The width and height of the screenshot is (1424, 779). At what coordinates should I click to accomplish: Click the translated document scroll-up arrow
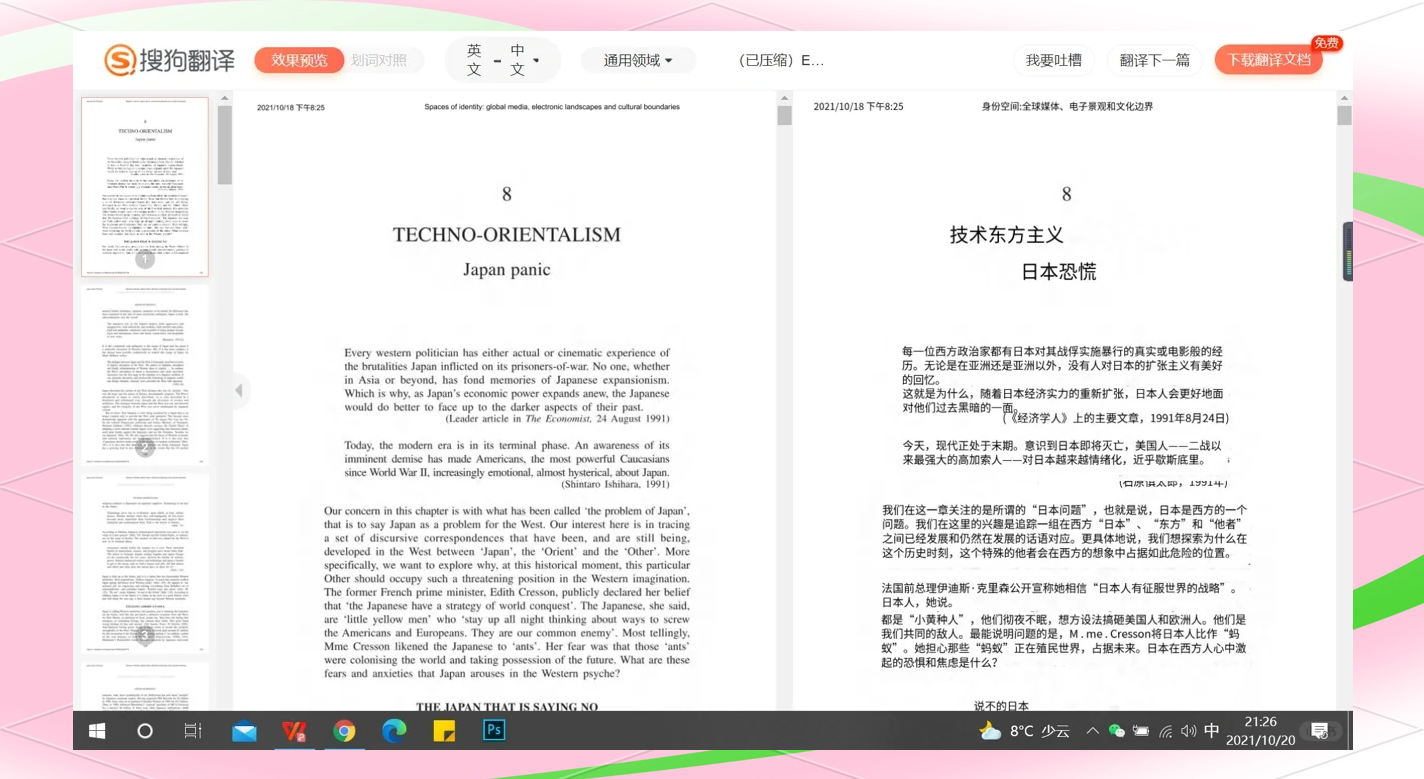tap(1344, 98)
